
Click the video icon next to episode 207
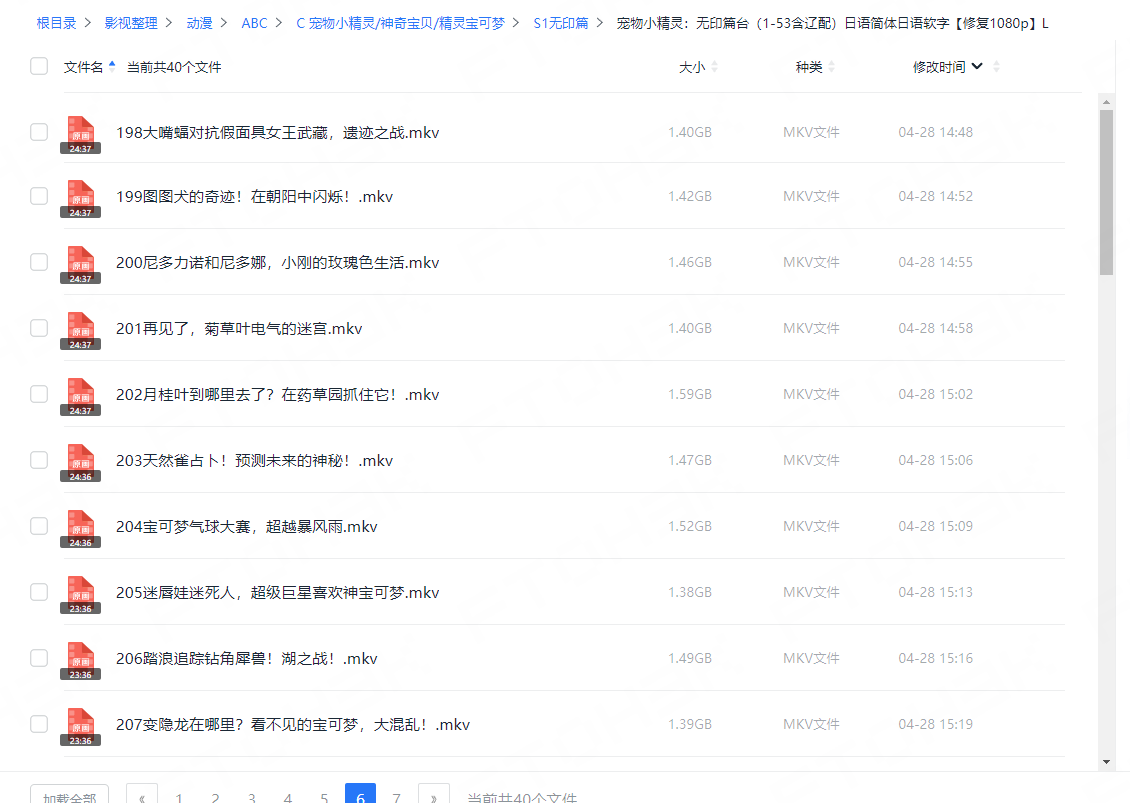click(x=81, y=724)
